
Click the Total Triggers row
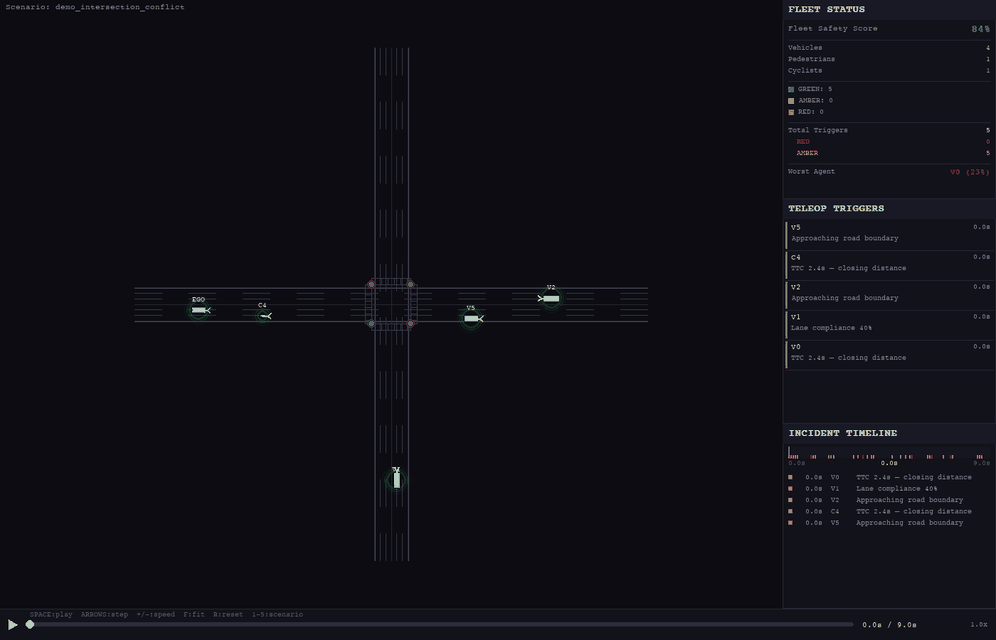tap(889, 131)
